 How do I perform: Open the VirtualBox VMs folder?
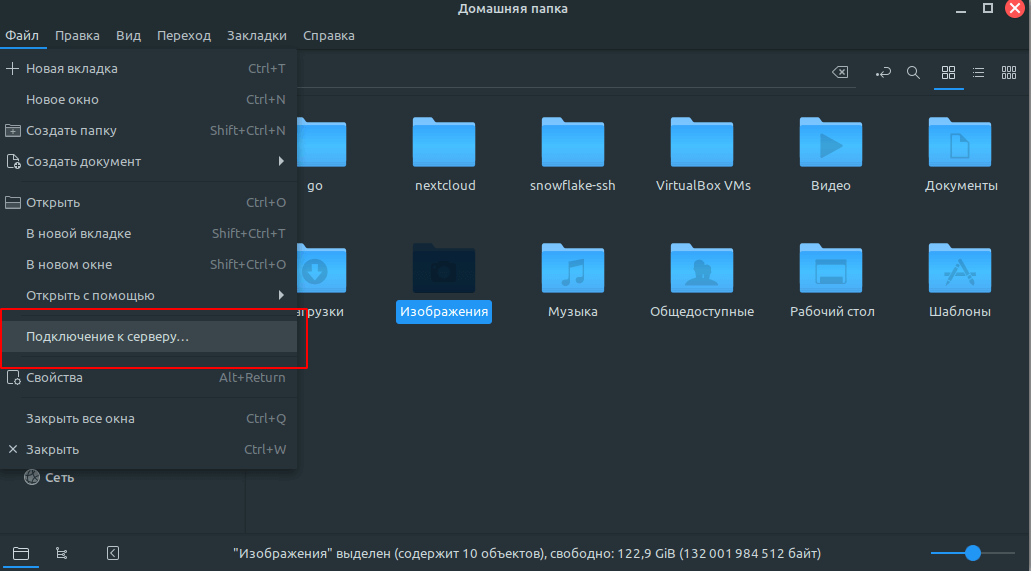tap(702, 156)
